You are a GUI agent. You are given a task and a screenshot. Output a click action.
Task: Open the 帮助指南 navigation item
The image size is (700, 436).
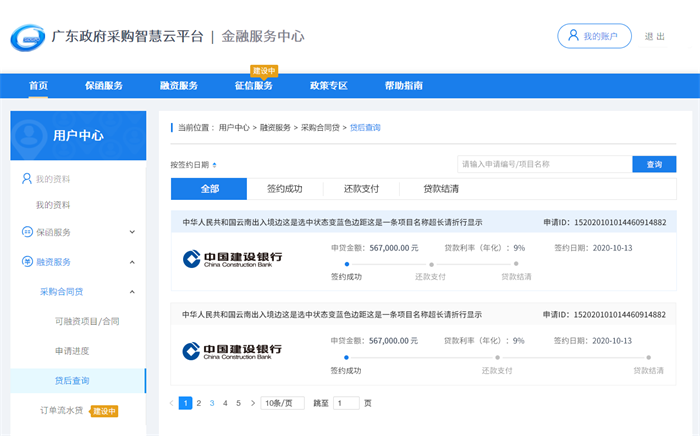tap(404, 85)
